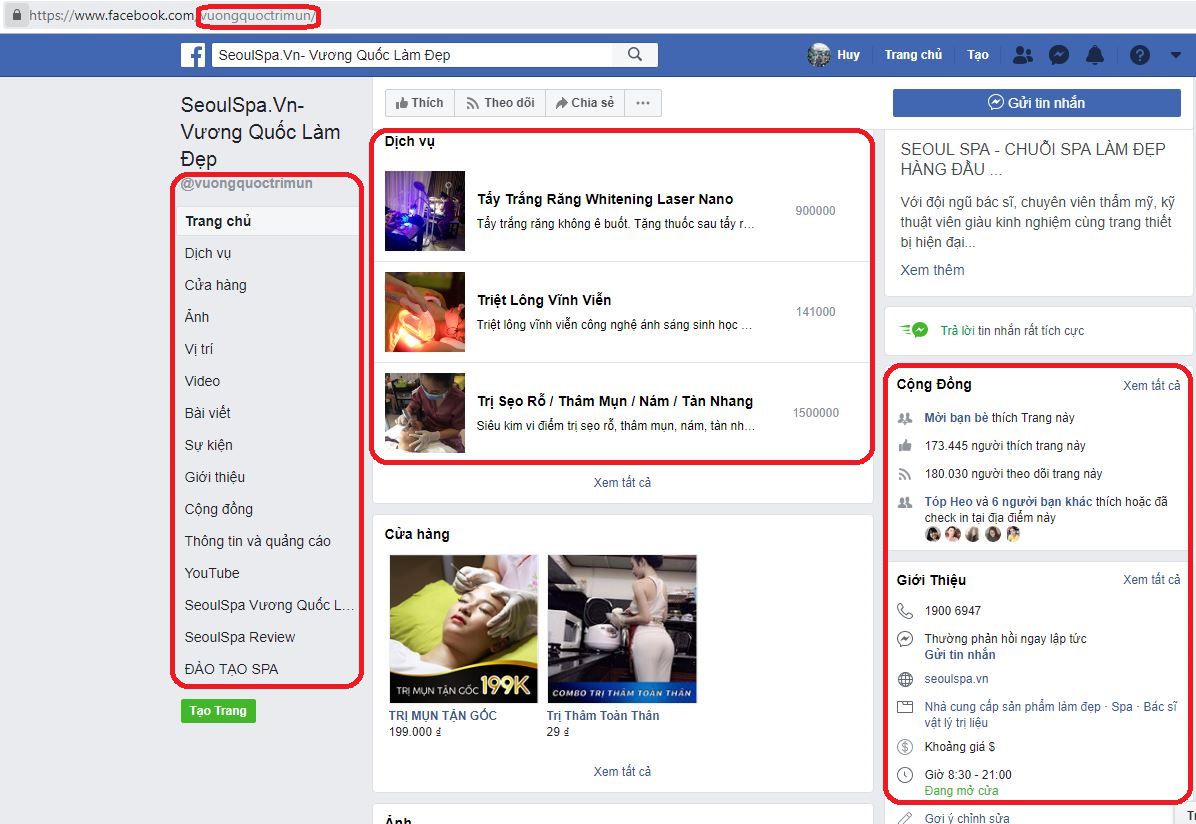Open the help question mark icon
Screen dimensions: 1196x824
tap(1140, 55)
